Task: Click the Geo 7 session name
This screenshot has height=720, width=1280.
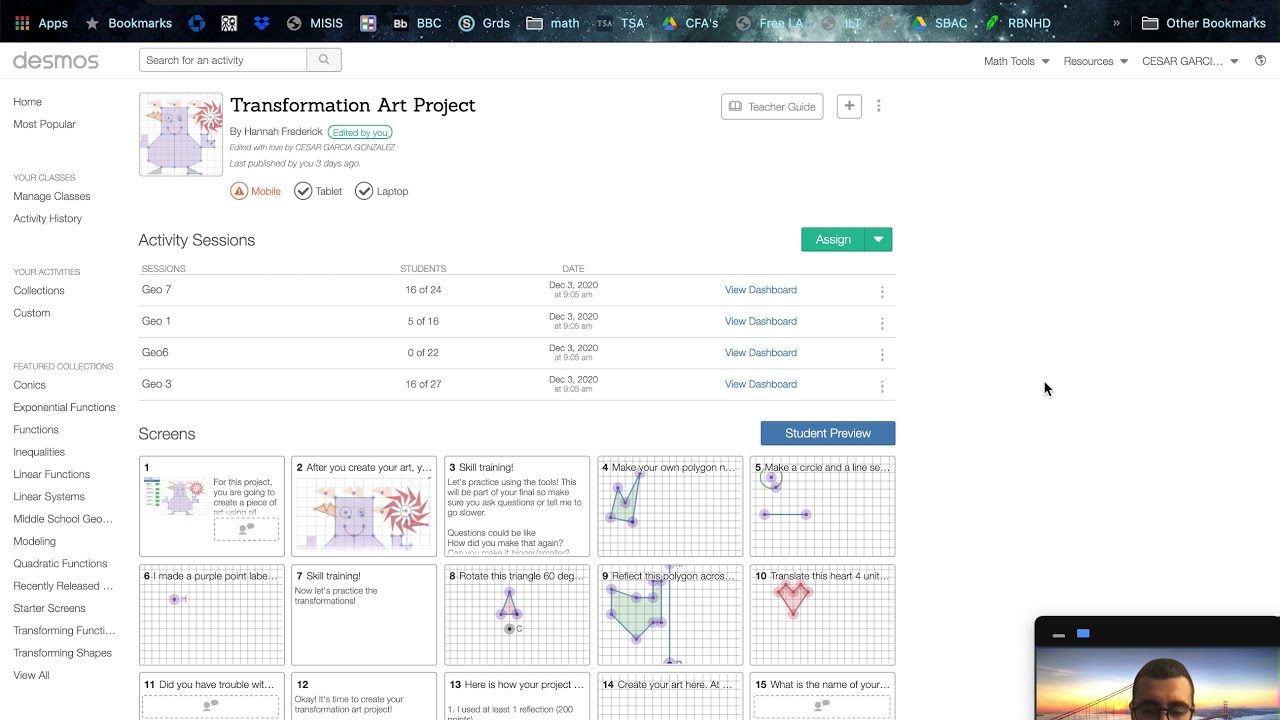Action: point(157,290)
